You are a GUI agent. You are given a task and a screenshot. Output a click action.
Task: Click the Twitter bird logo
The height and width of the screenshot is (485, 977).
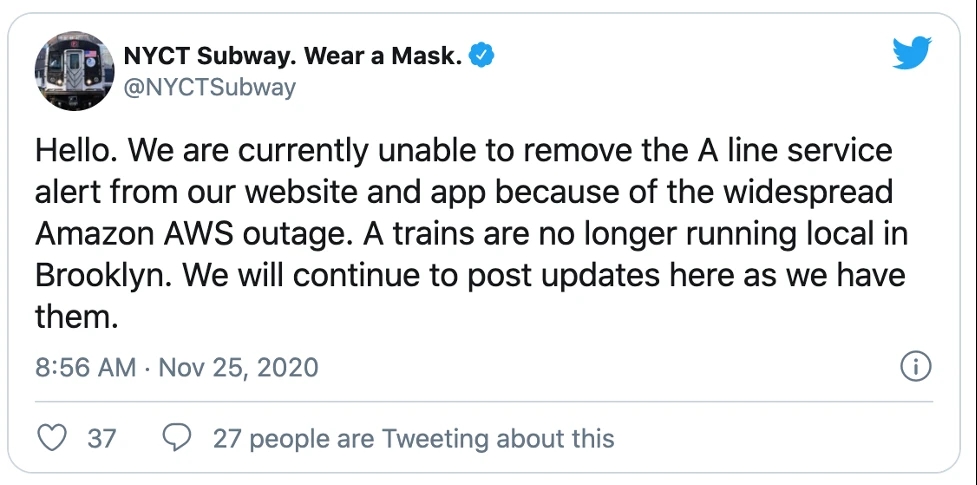pos(912,52)
